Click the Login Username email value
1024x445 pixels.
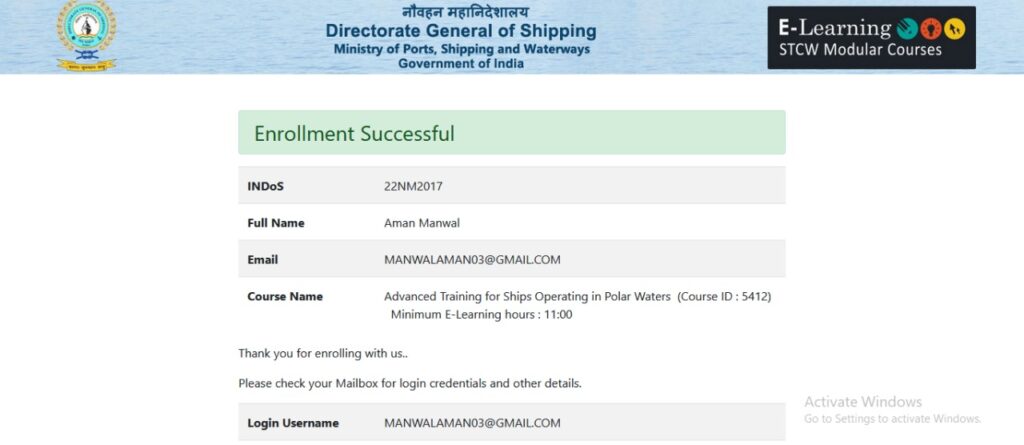pos(472,423)
